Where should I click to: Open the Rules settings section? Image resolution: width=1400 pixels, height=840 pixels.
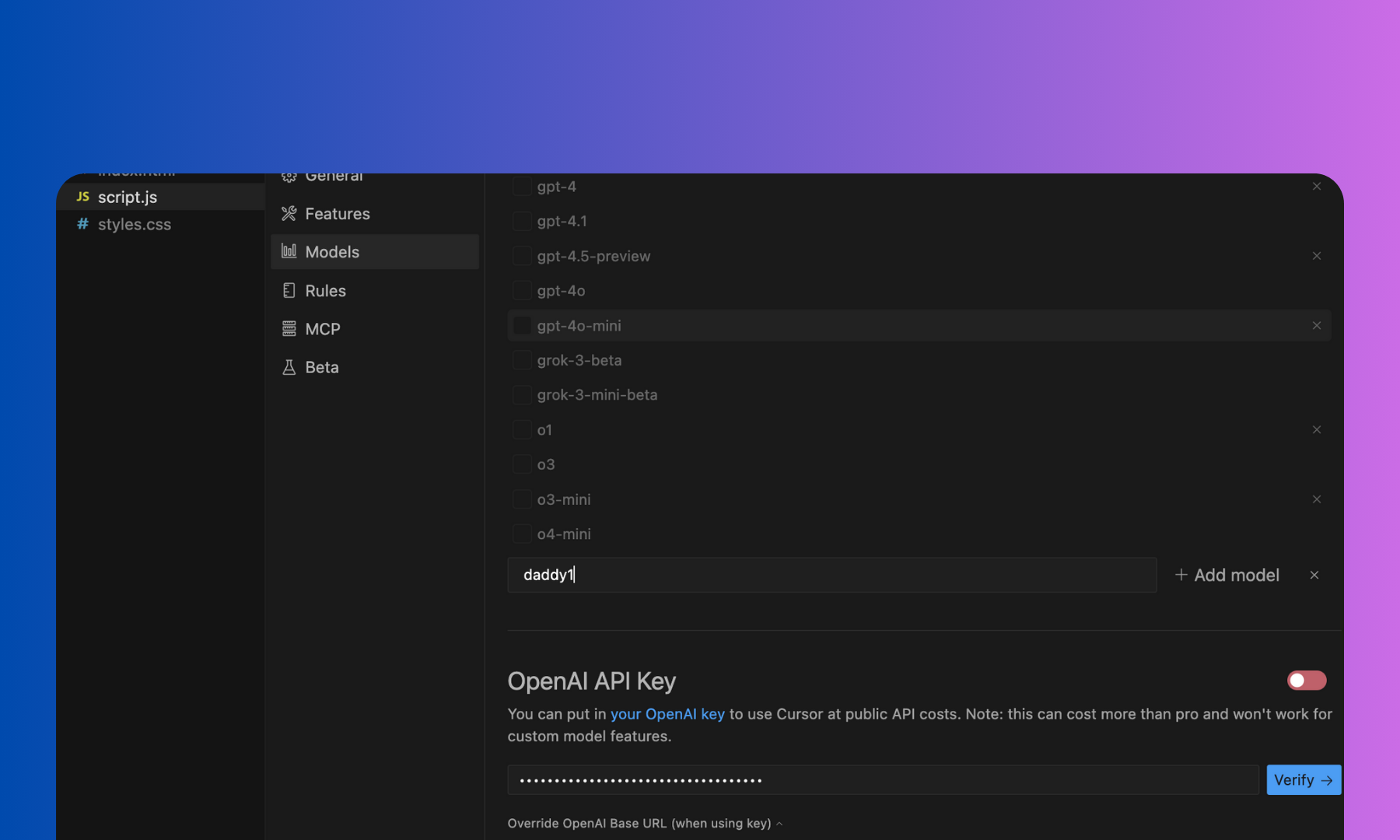pos(375,290)
